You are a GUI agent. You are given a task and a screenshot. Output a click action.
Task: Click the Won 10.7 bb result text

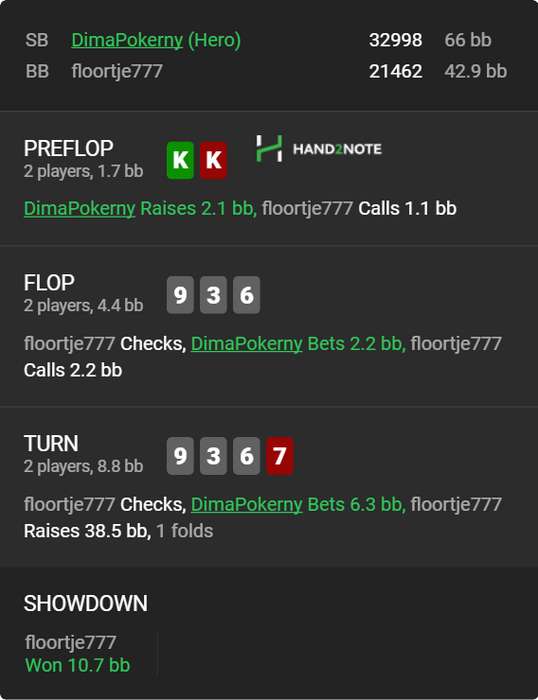[78, 665]
